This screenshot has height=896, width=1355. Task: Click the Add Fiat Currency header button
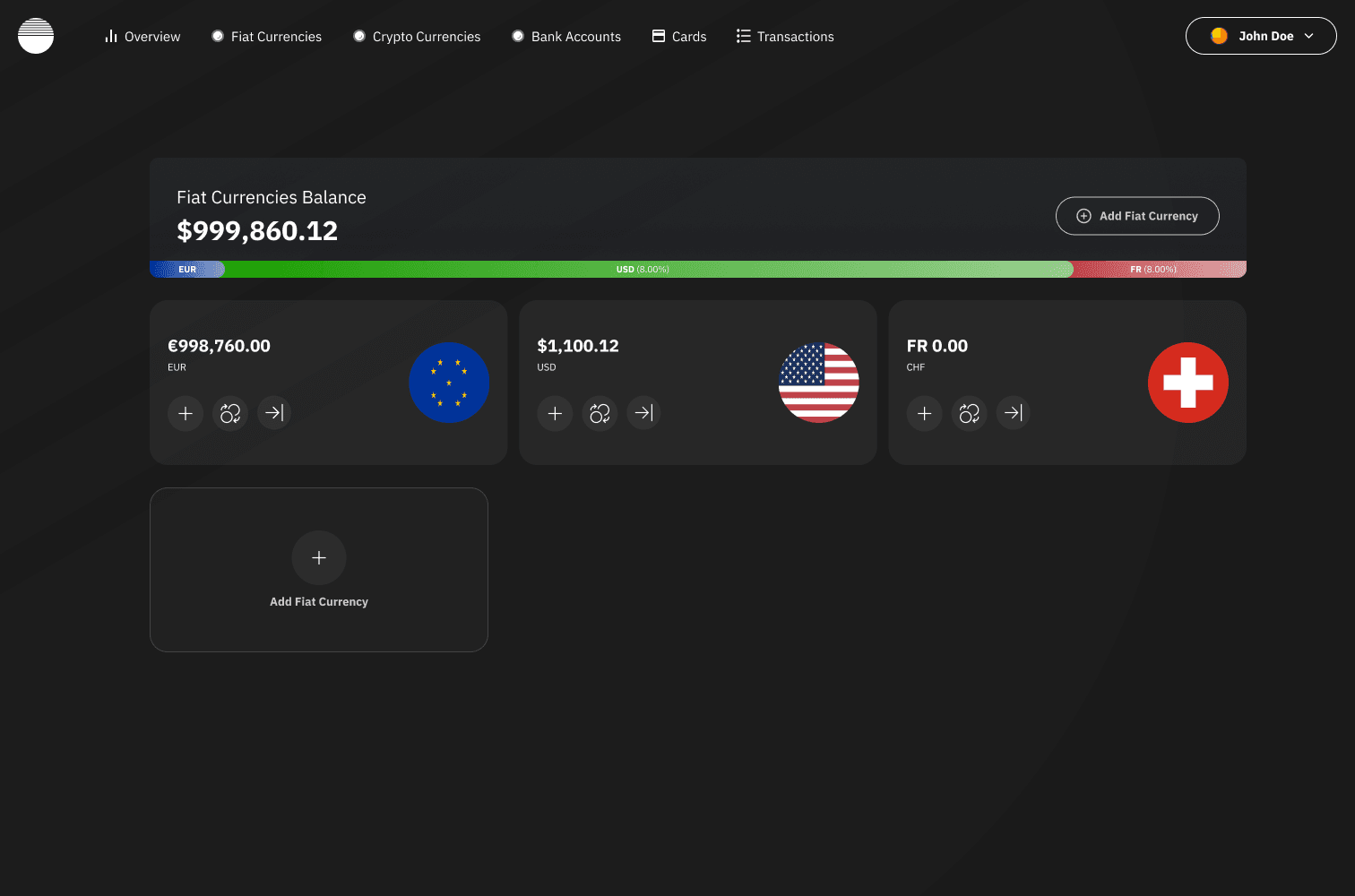point(1137,216)
